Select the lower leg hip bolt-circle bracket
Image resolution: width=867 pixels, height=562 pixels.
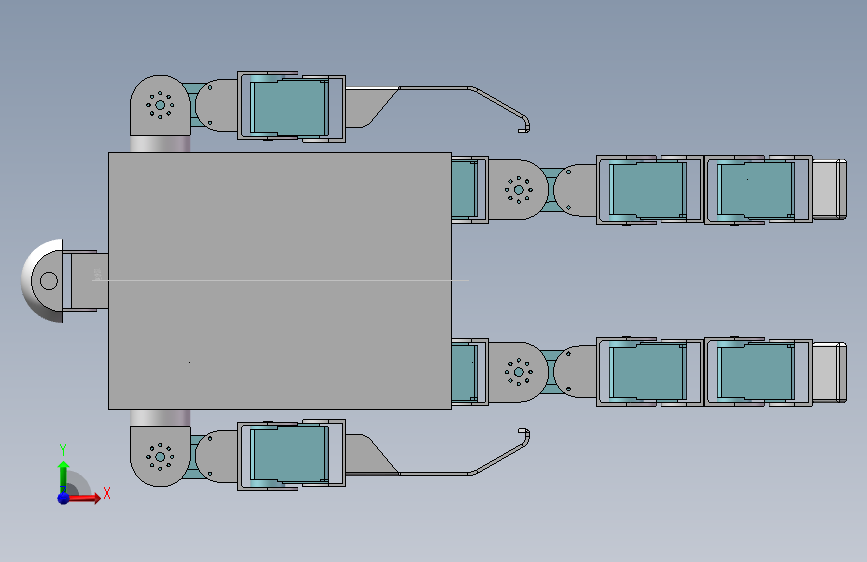pyautogui.click(x=518, y=372)
